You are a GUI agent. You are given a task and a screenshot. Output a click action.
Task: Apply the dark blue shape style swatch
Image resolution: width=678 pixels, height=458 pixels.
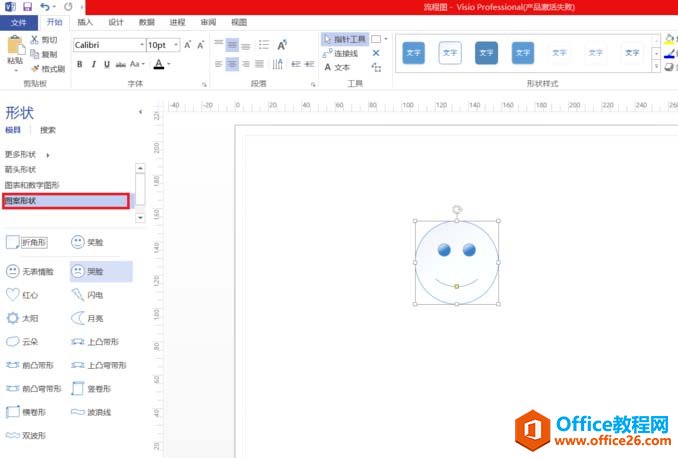pos(487,53)
